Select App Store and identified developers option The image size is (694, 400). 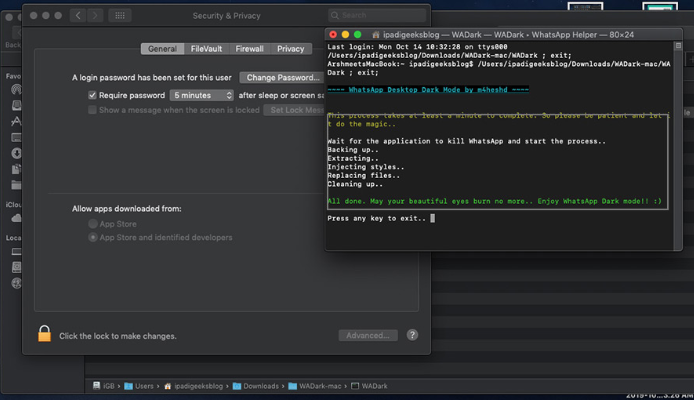pyautogui.click(x=93, y=238)
